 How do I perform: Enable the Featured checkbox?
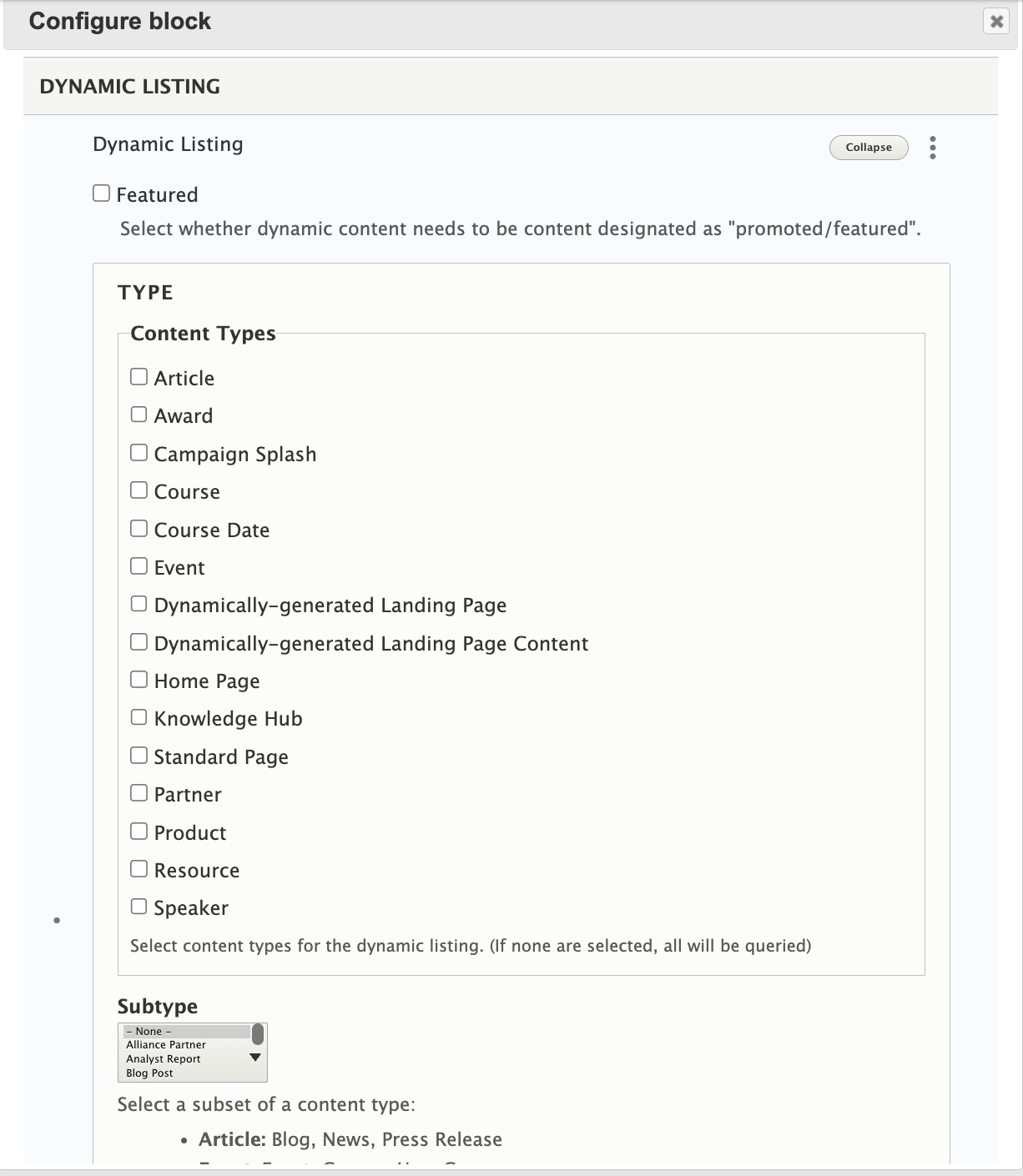click(99, 192)
